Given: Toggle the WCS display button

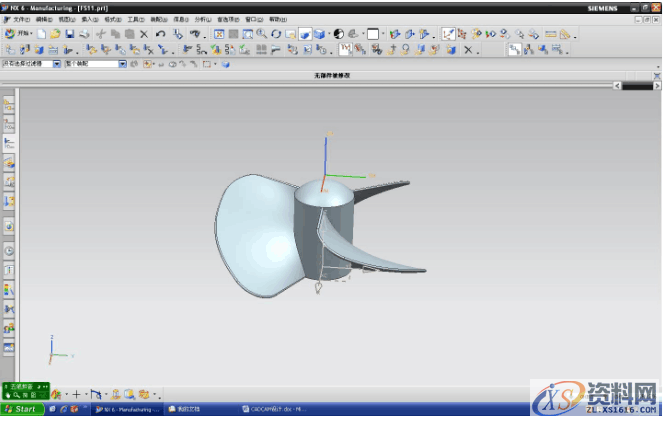Looking at the screenshot, I should [x=448, y=34].
